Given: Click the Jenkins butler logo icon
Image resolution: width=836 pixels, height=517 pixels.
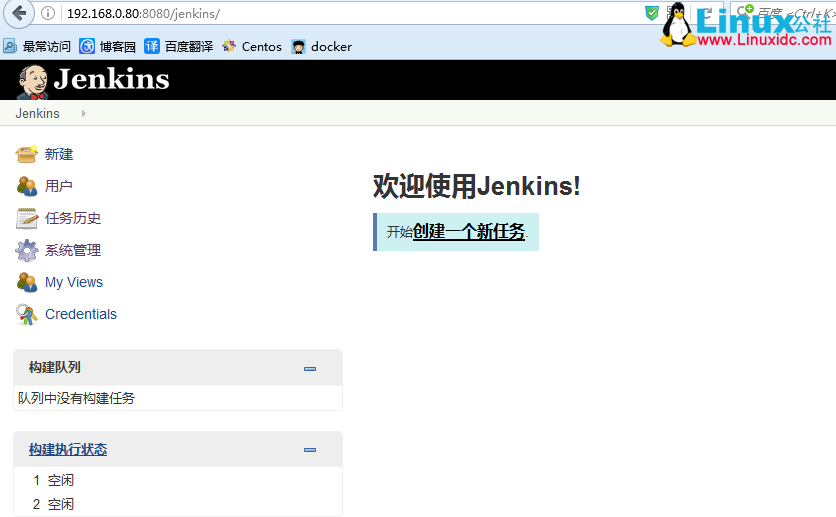Looking at the screenshot, I should (x=33, y=82).
